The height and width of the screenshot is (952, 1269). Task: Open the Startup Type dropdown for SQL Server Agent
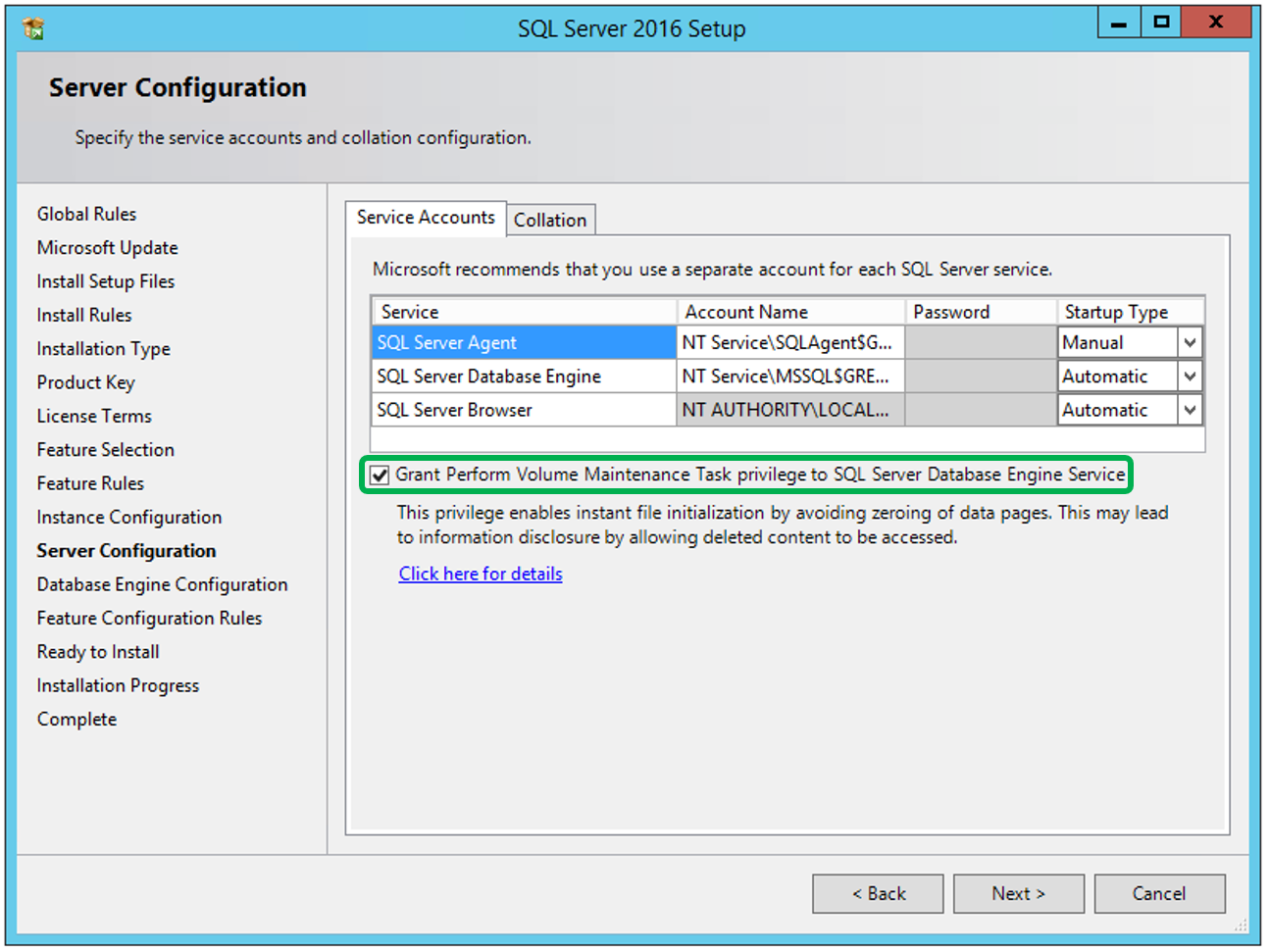click(x=1190, y=341)
